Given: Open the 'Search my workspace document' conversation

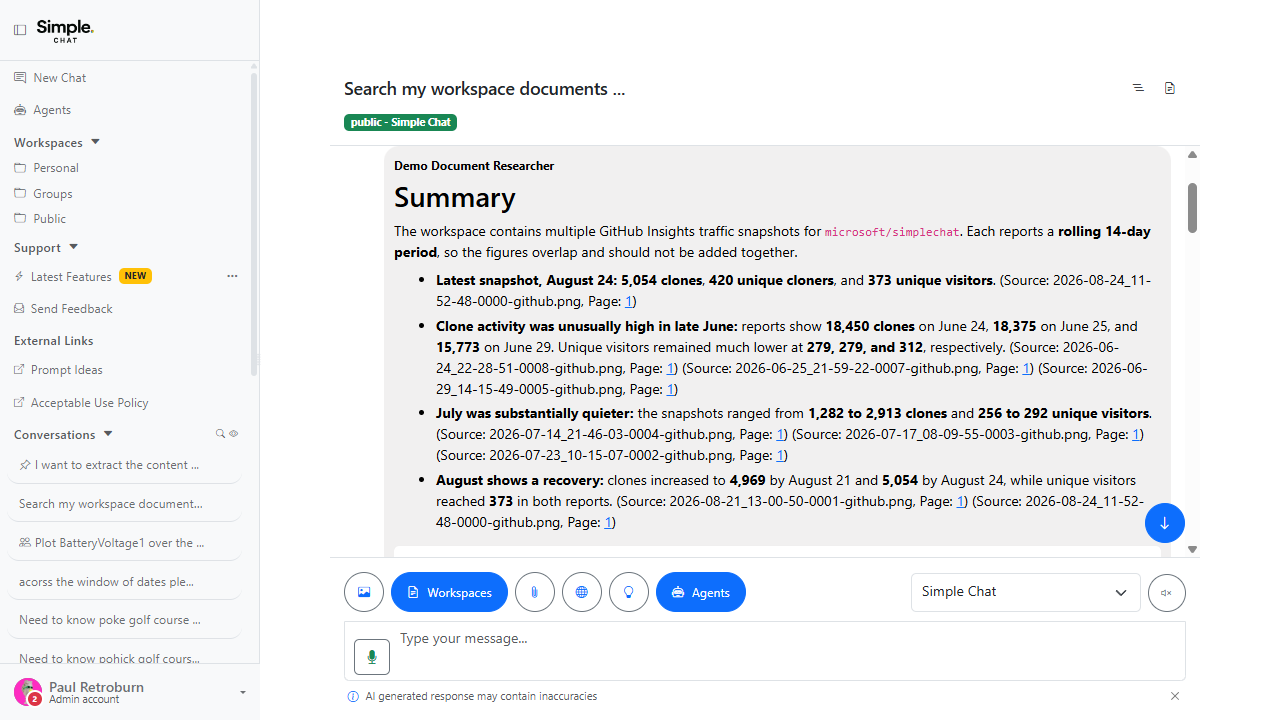Looking at the screenshot, I should 127,504.
